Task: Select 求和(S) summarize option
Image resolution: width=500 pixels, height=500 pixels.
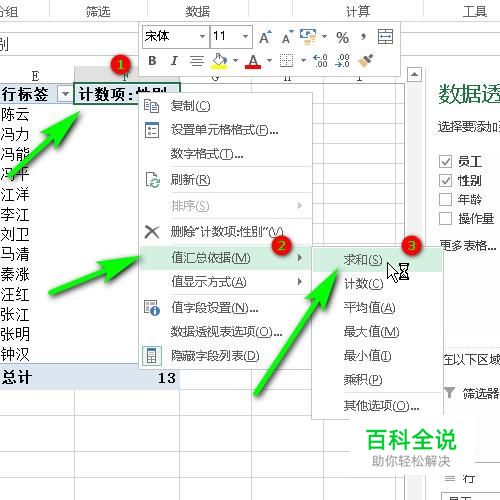Action: 377,260
